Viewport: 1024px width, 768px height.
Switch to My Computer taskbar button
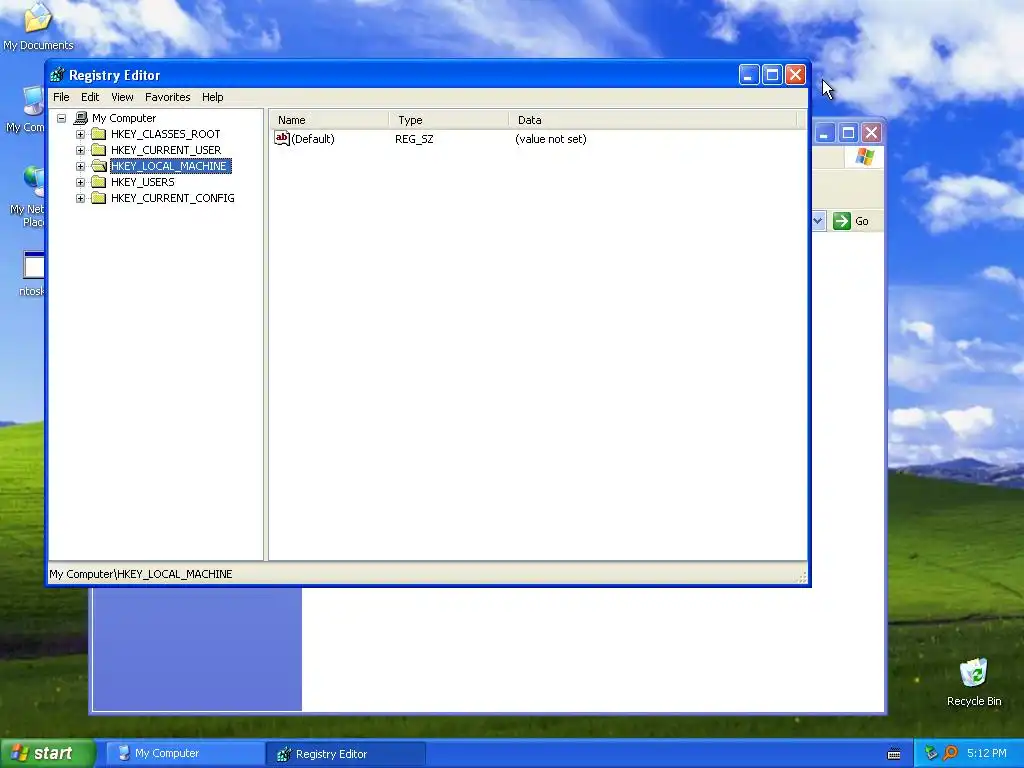185,754
